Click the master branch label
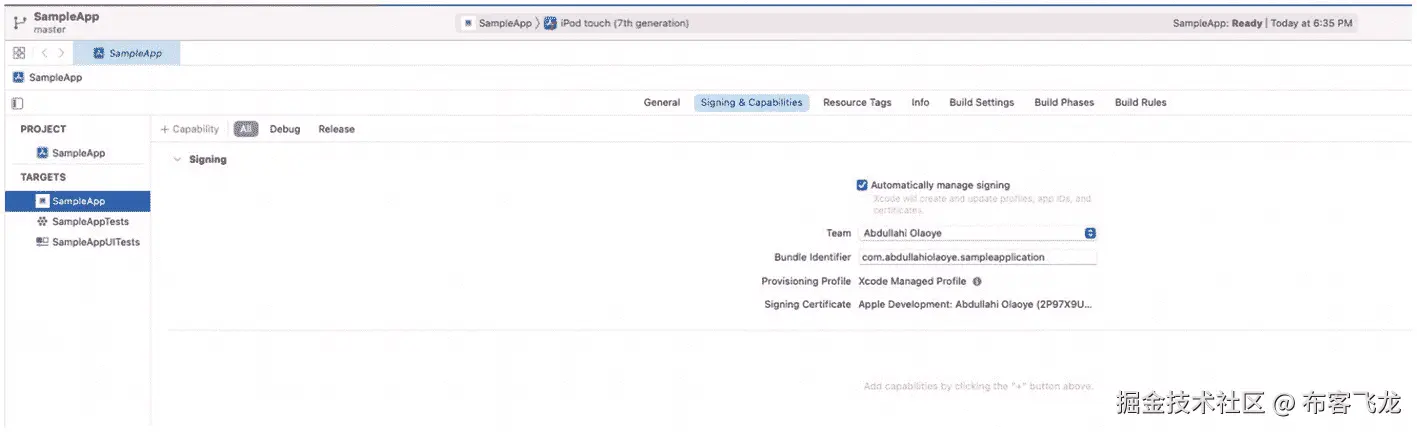Image resolution: width=1417 pixels, height=432 pixels. point(50,30)
